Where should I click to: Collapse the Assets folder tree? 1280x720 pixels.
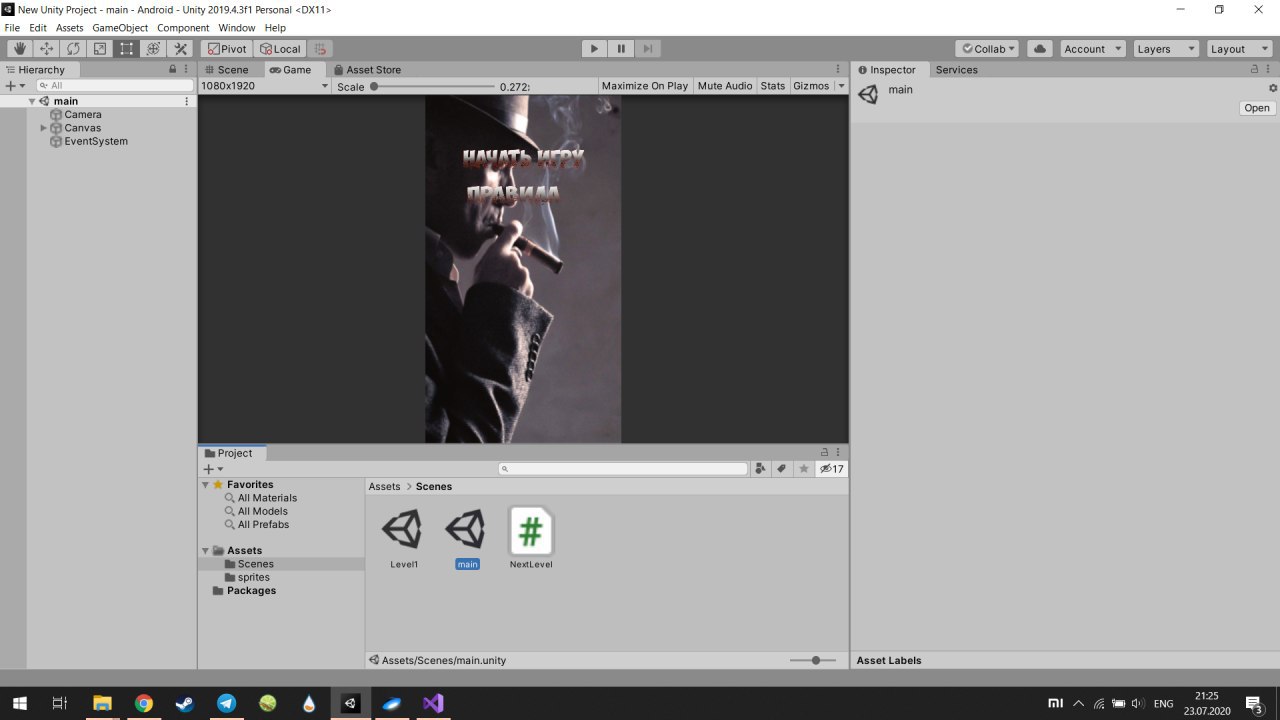click(206, 551)
